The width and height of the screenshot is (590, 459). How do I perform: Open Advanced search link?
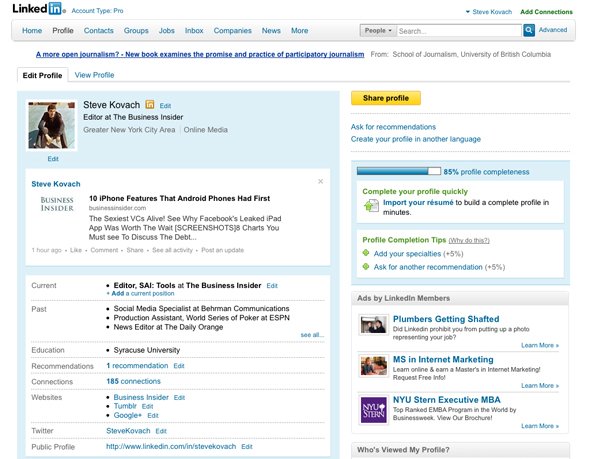553,30
